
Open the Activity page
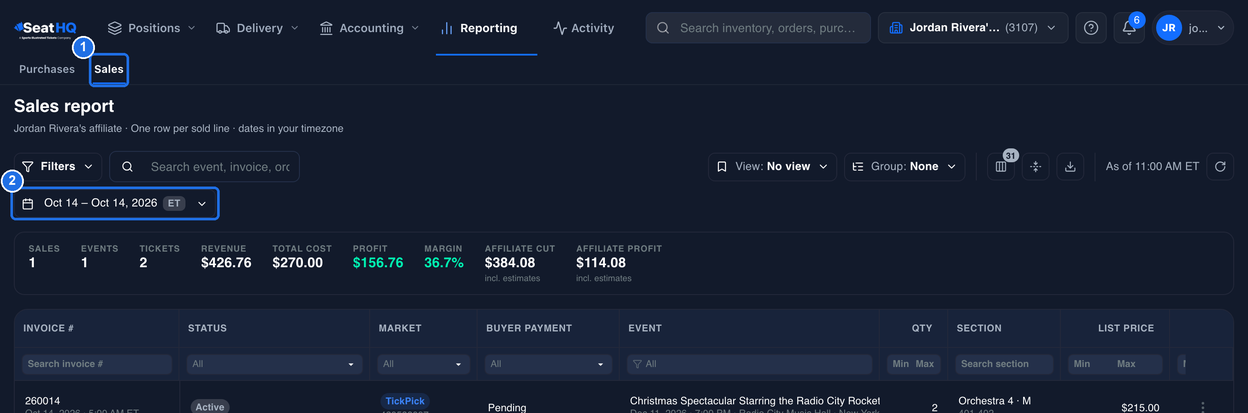tap(583, 28)
